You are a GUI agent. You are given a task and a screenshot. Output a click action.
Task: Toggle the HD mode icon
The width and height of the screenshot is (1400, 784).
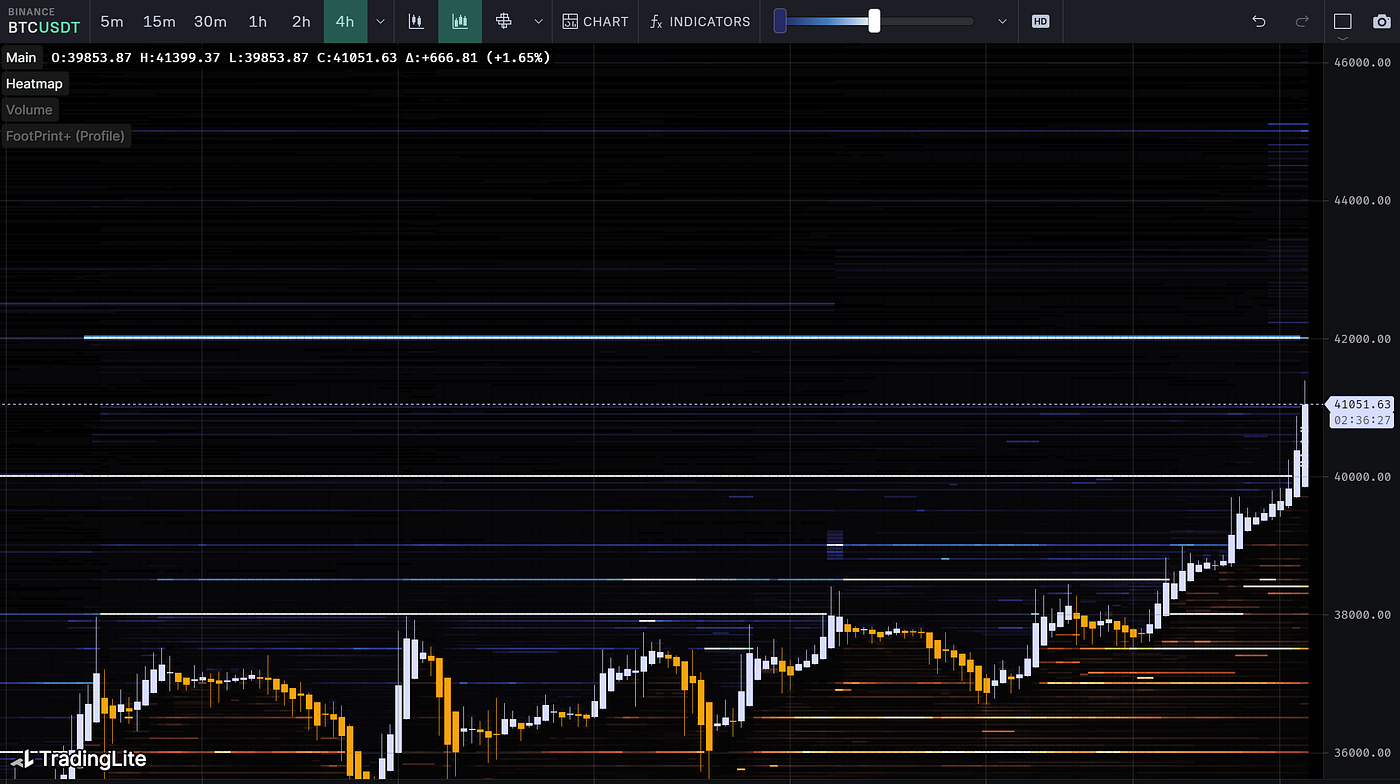1040,21
